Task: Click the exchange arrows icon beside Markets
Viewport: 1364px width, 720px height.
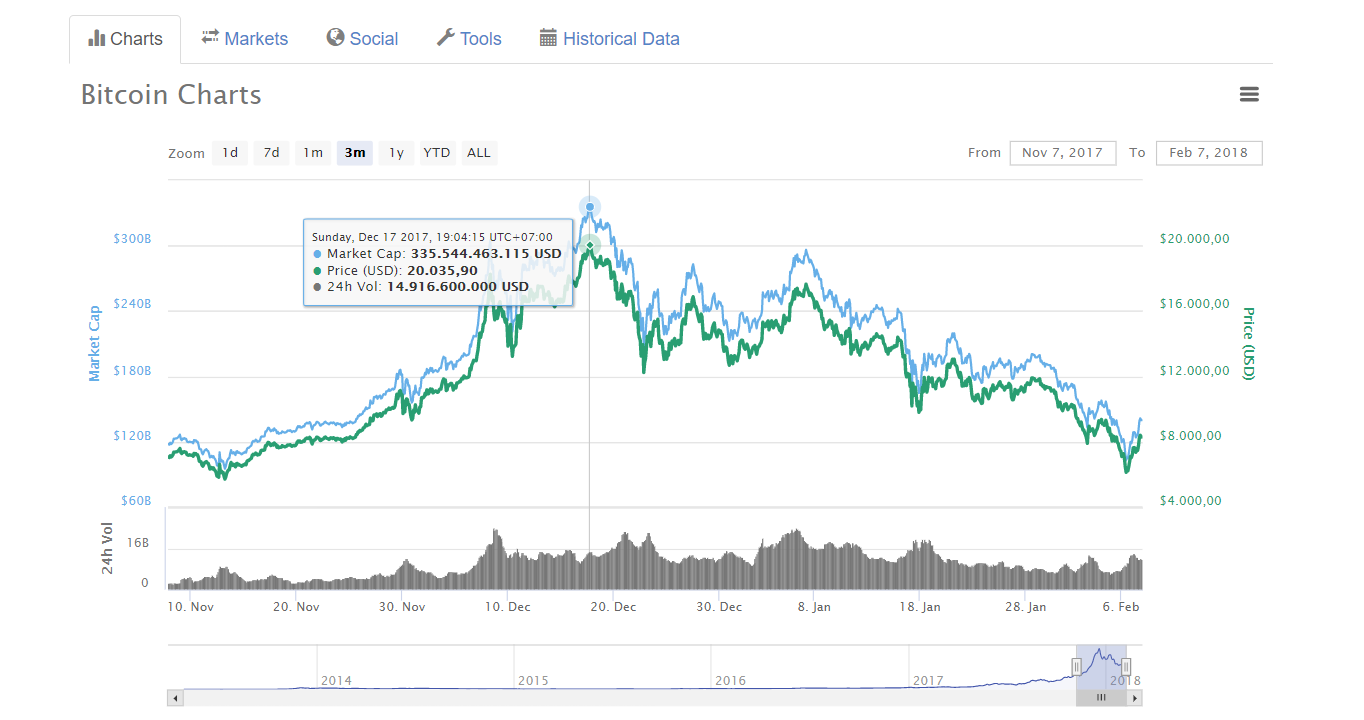Action: coord(210,37)
